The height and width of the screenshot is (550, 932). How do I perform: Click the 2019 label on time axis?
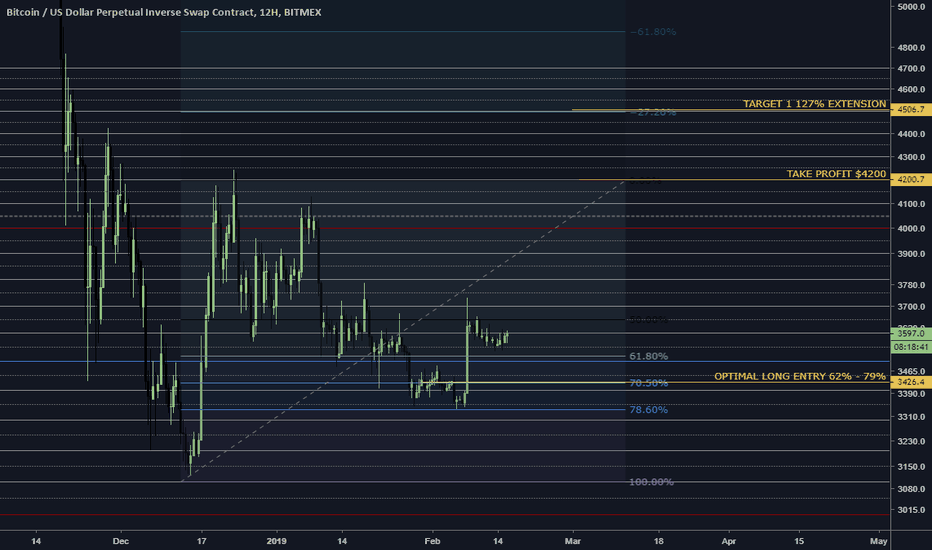(x=276, y=541)
